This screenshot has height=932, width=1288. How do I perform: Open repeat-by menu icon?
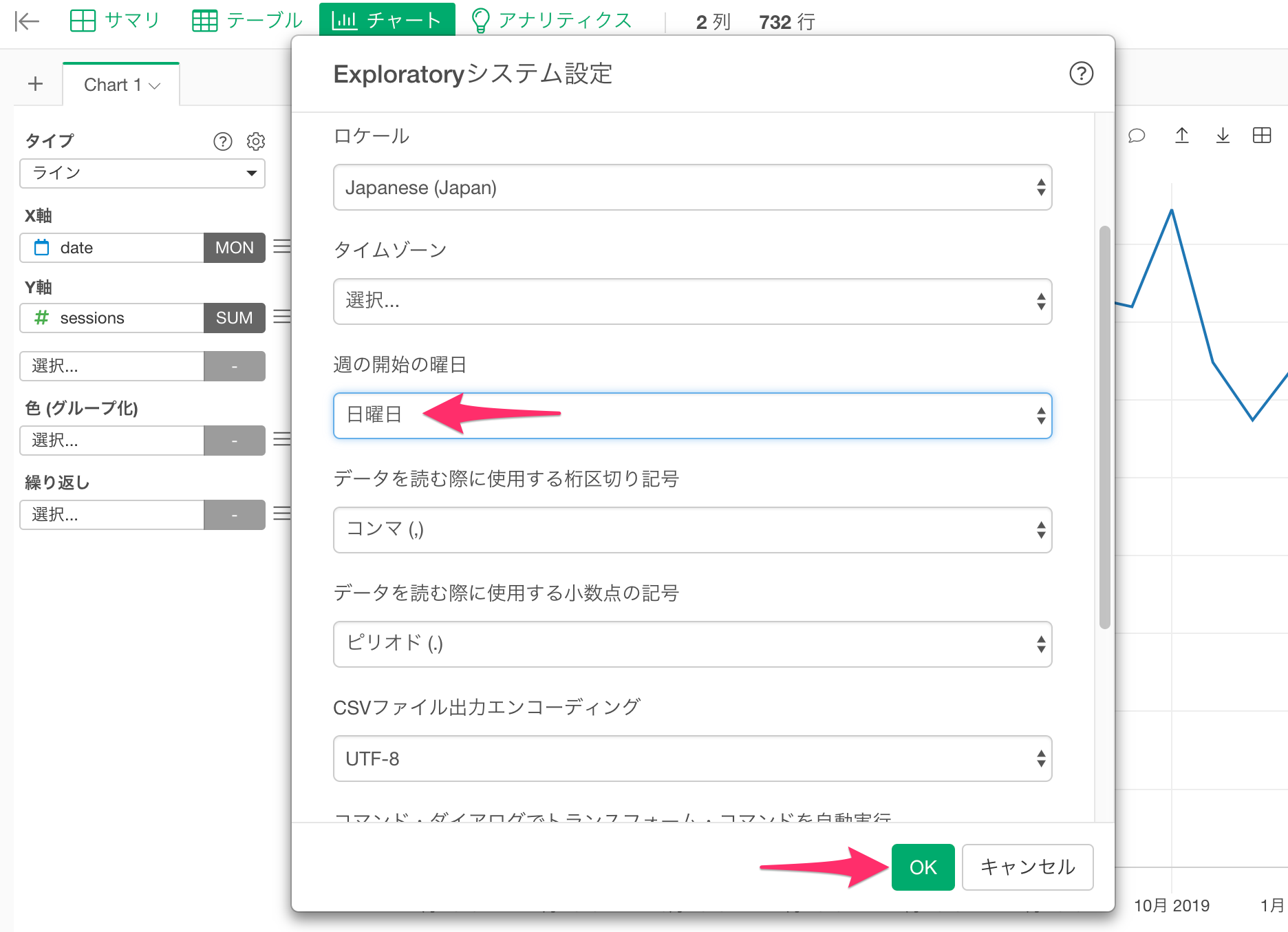pos(282,513)
